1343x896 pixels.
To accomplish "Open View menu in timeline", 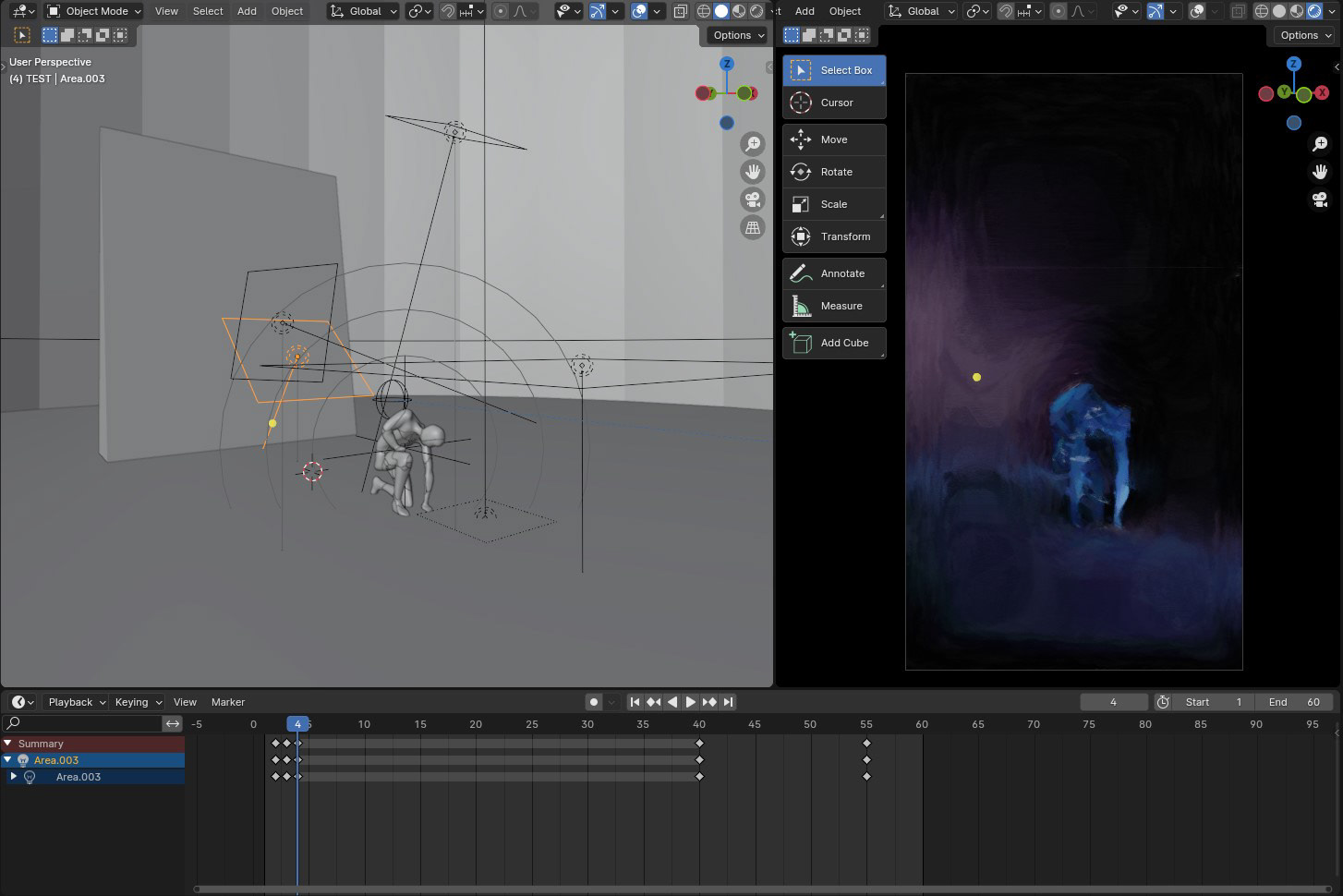I will (x=185, y=702).
